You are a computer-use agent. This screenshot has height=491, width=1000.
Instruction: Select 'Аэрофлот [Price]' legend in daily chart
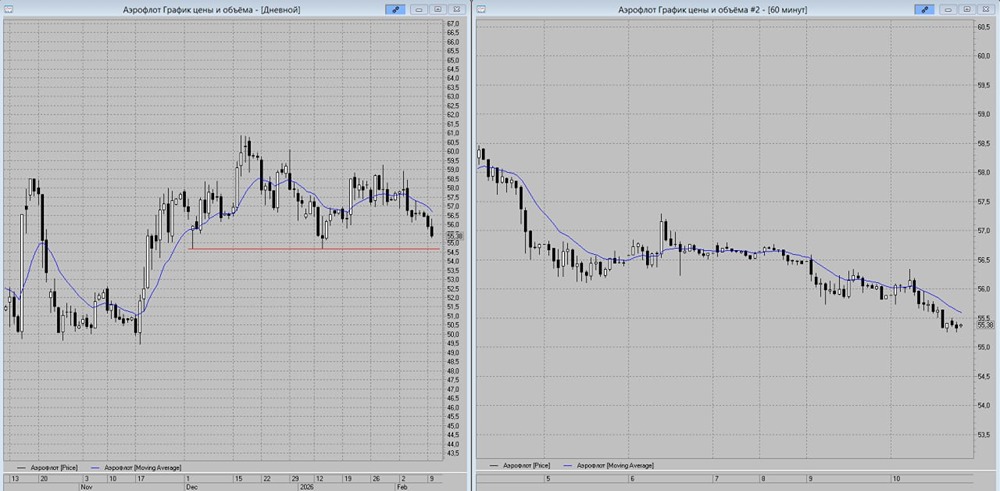coord(54,467)
